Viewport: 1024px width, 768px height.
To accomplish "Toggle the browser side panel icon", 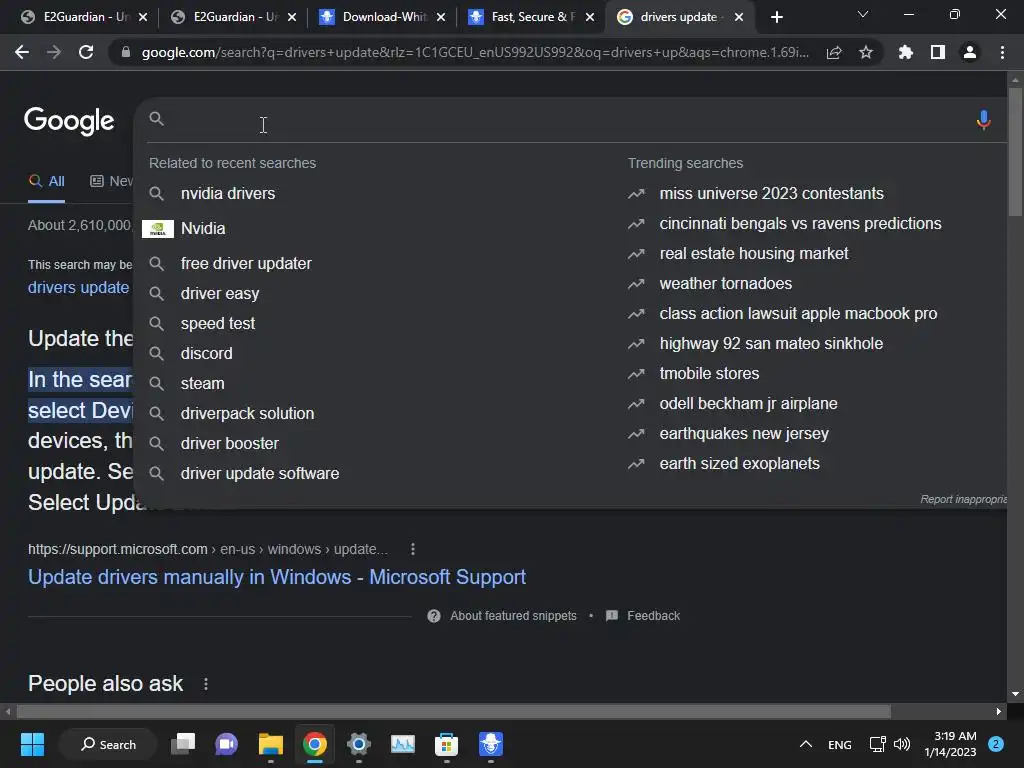I will coord(938,52).
